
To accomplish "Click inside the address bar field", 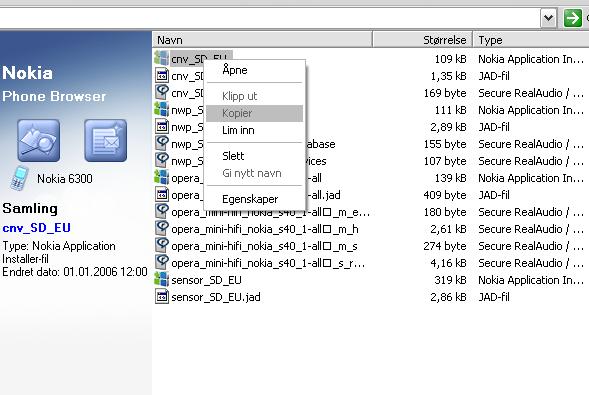I will 270,18.
